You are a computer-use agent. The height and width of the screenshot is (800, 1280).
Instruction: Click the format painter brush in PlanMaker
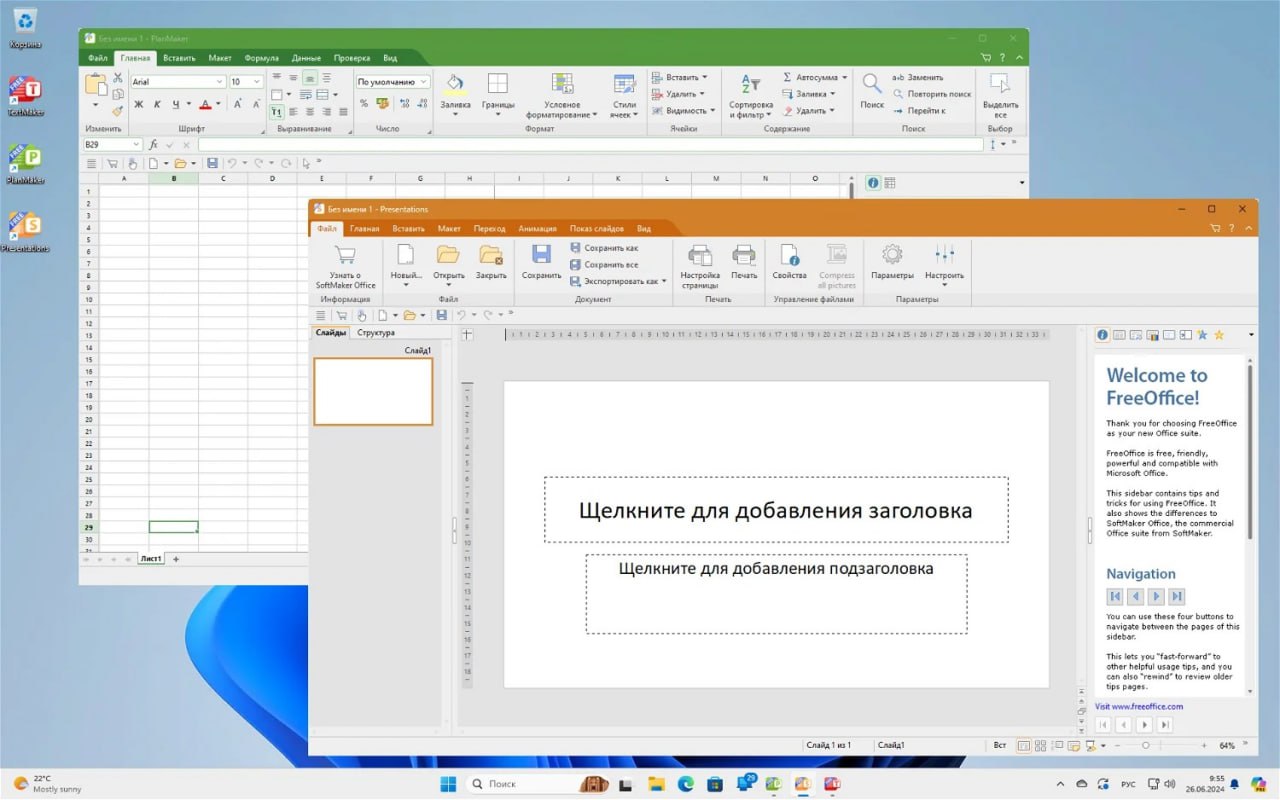117,110
